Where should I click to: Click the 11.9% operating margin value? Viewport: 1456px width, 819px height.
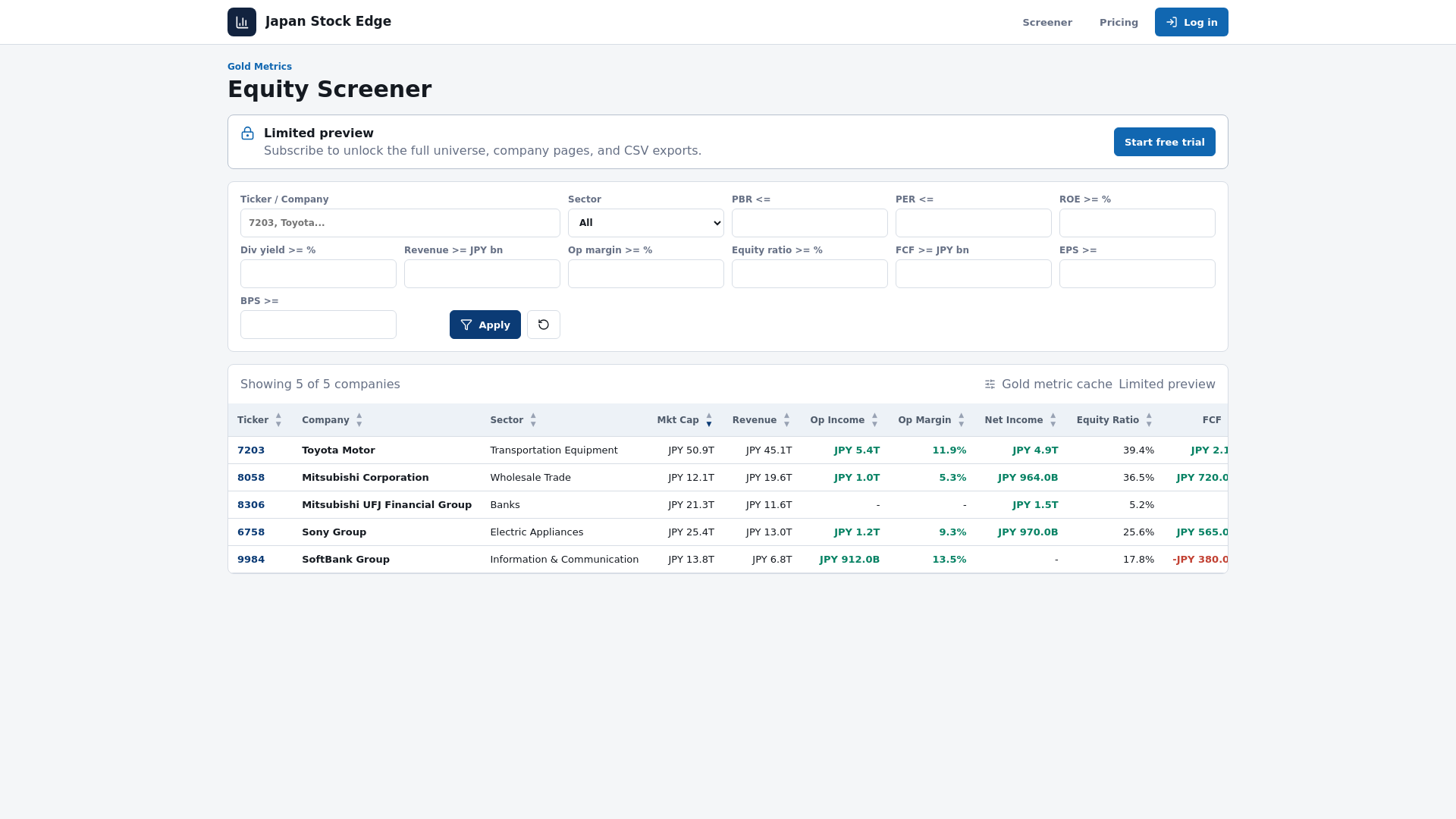(949, 450)
